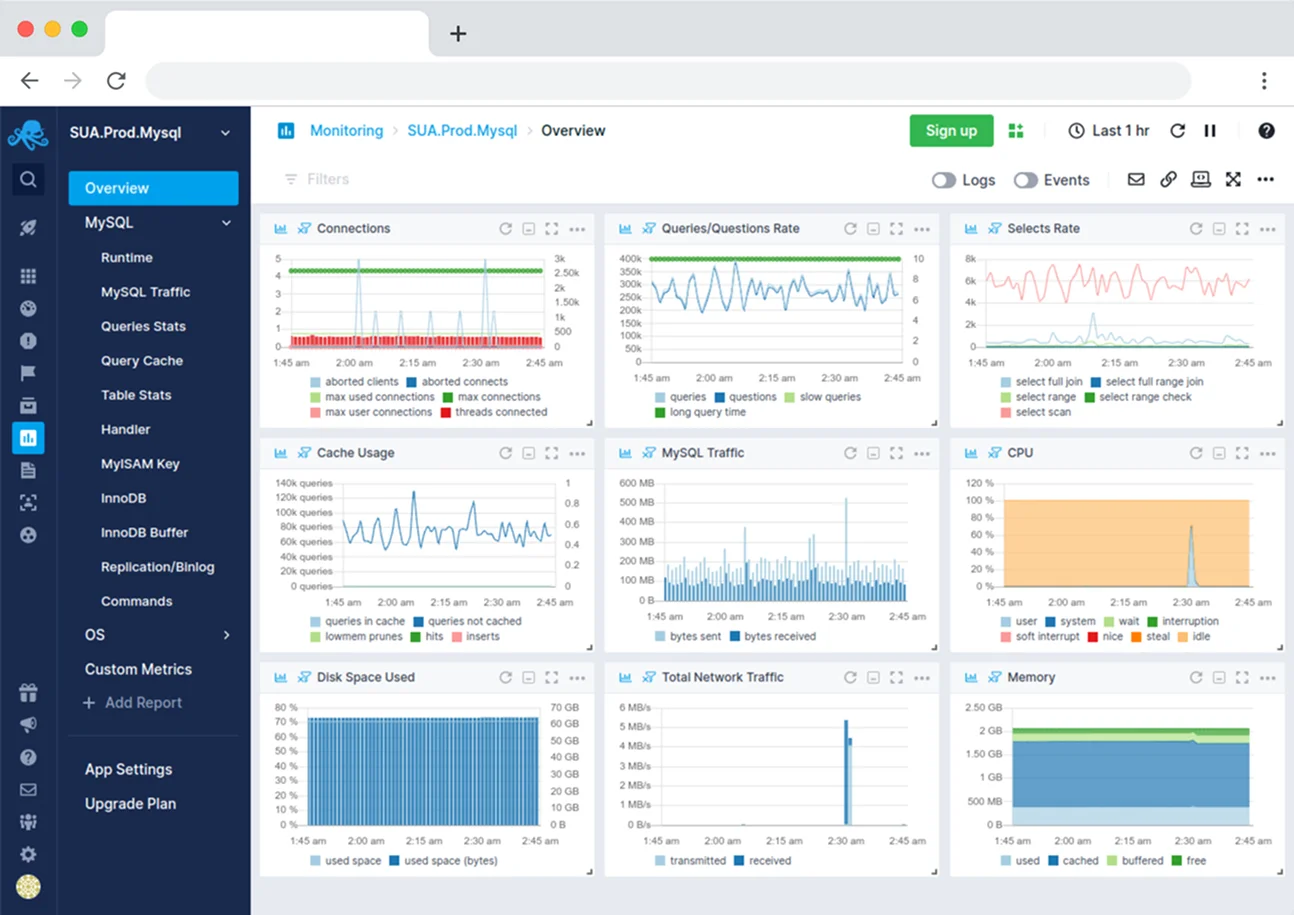Collapse the MySQL section in the sidebar
The height and width of the screenshot is (915, 1294).
pos(226,223)
